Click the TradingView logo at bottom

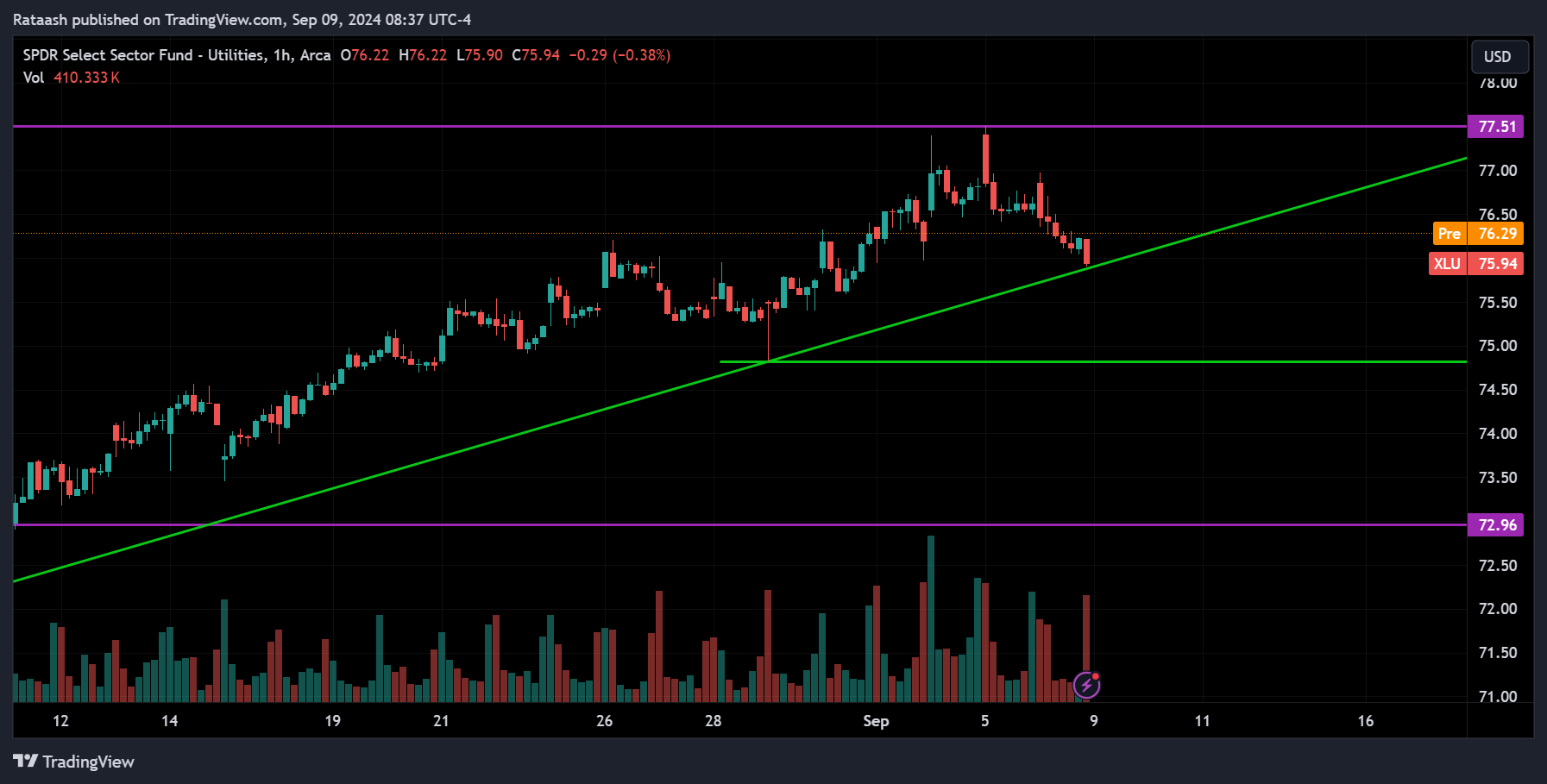click(x=73, y=762)
